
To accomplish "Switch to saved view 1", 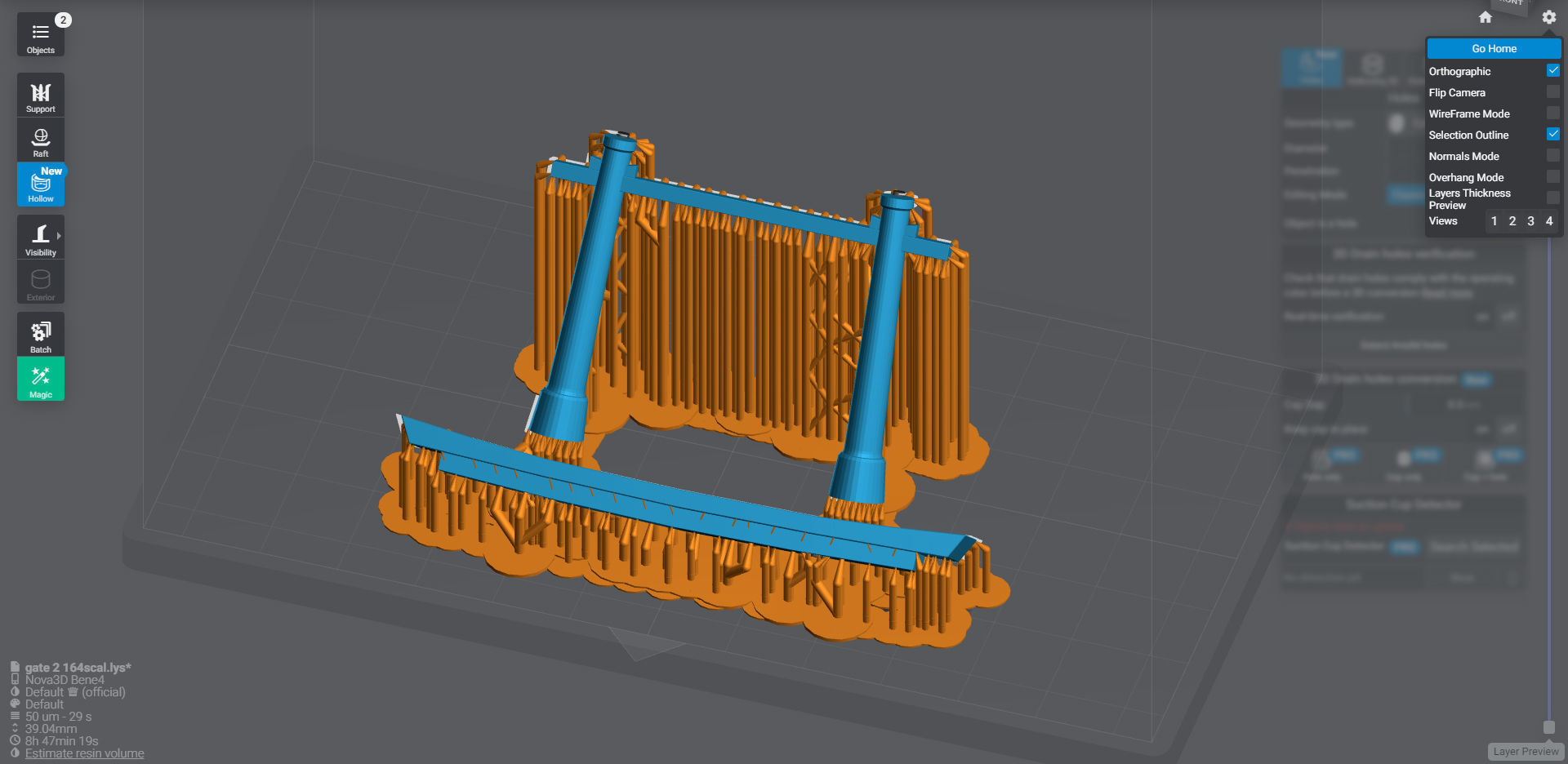I will tap(1494, 221).
